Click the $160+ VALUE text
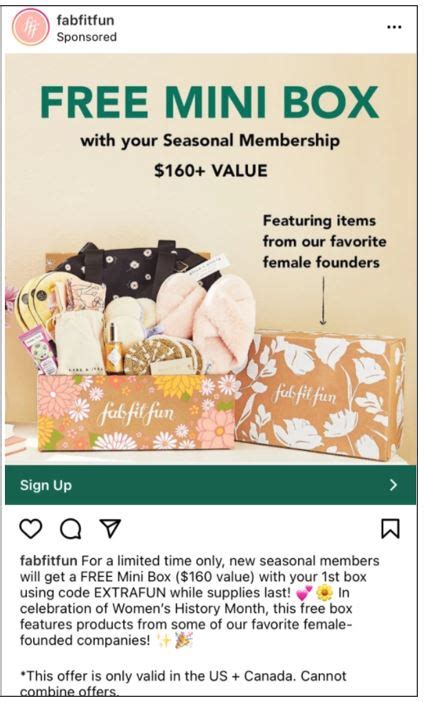The image size is (424, 702). pos(210,171)
